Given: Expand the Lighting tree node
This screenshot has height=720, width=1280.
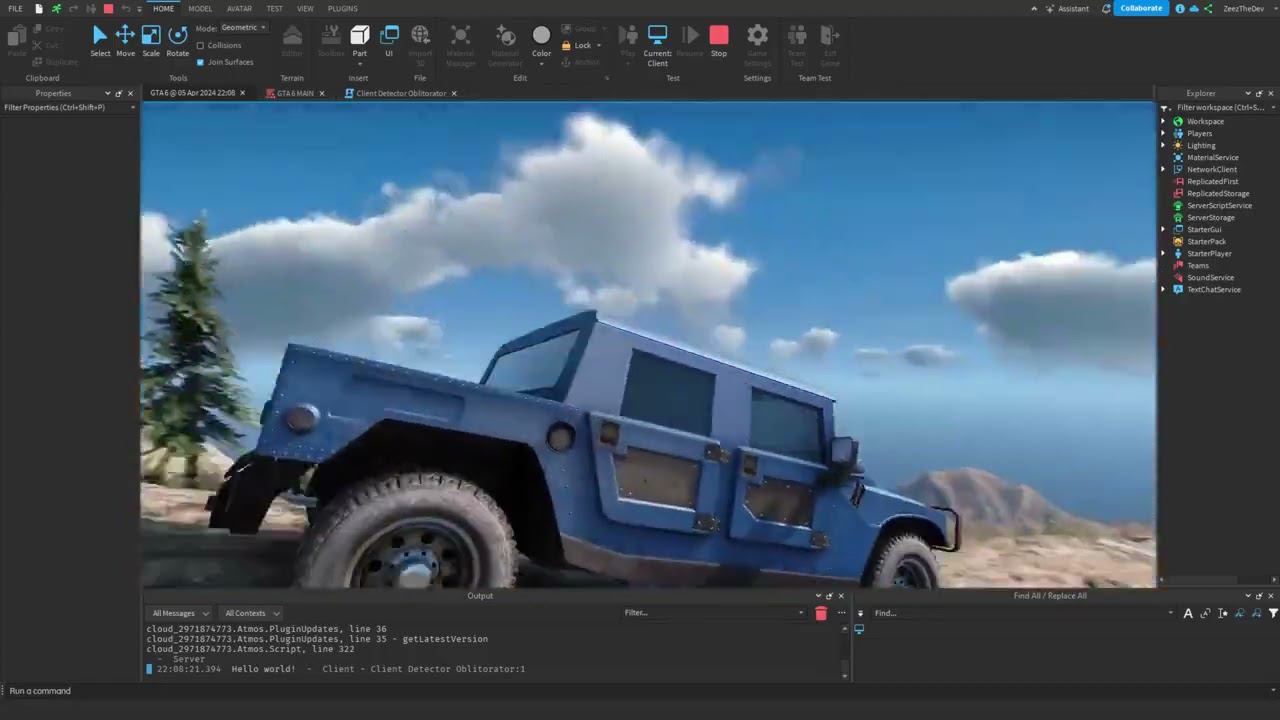Looking at the screenshot, I should 1163,145.
